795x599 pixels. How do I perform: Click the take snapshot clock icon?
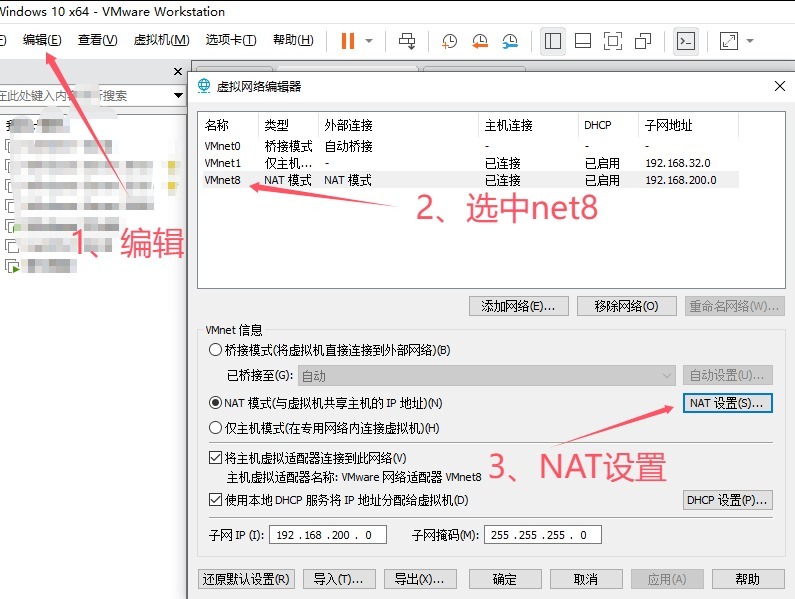coord(450,41)
